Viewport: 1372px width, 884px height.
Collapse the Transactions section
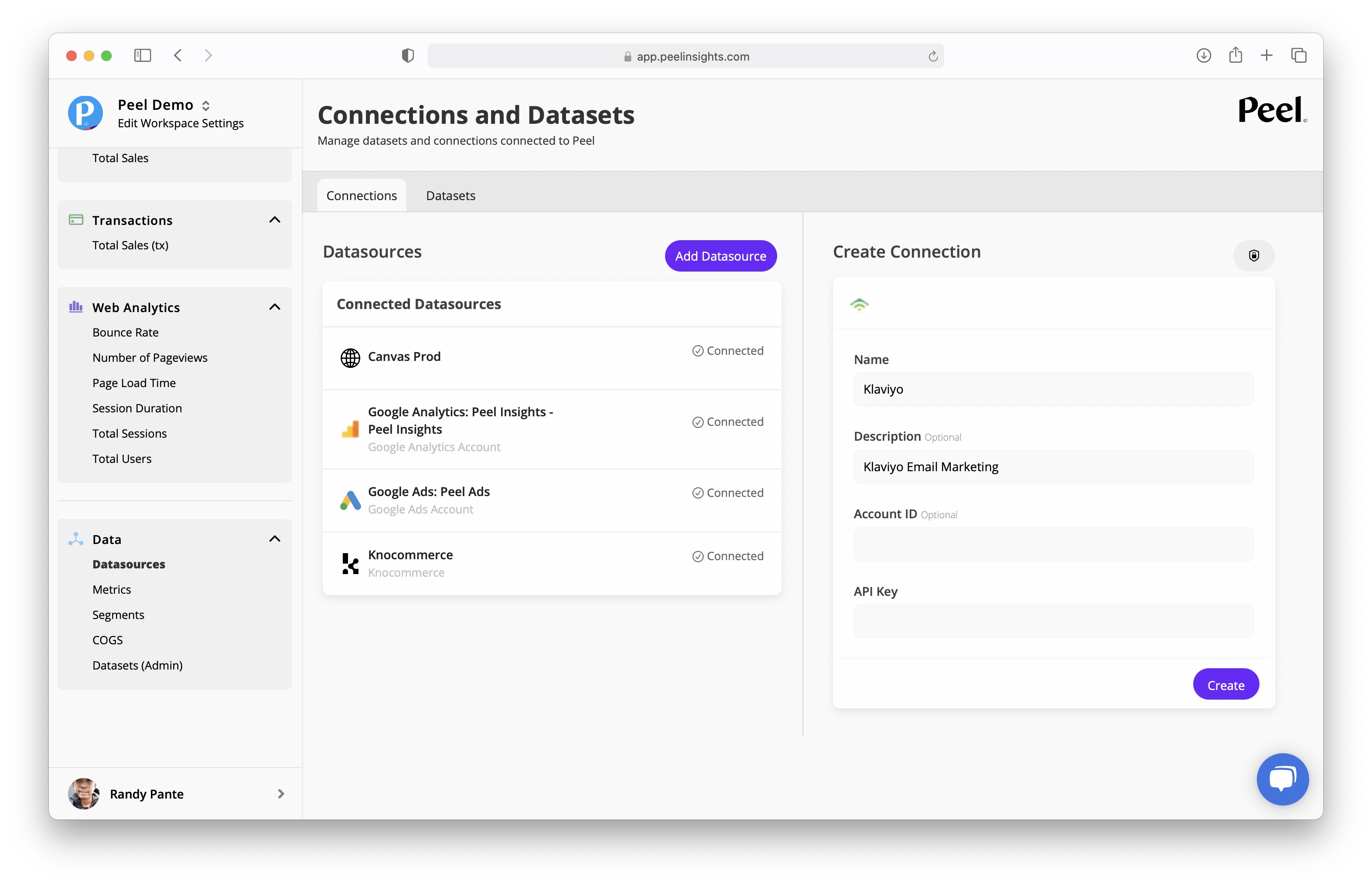click(x=274, y=220)
